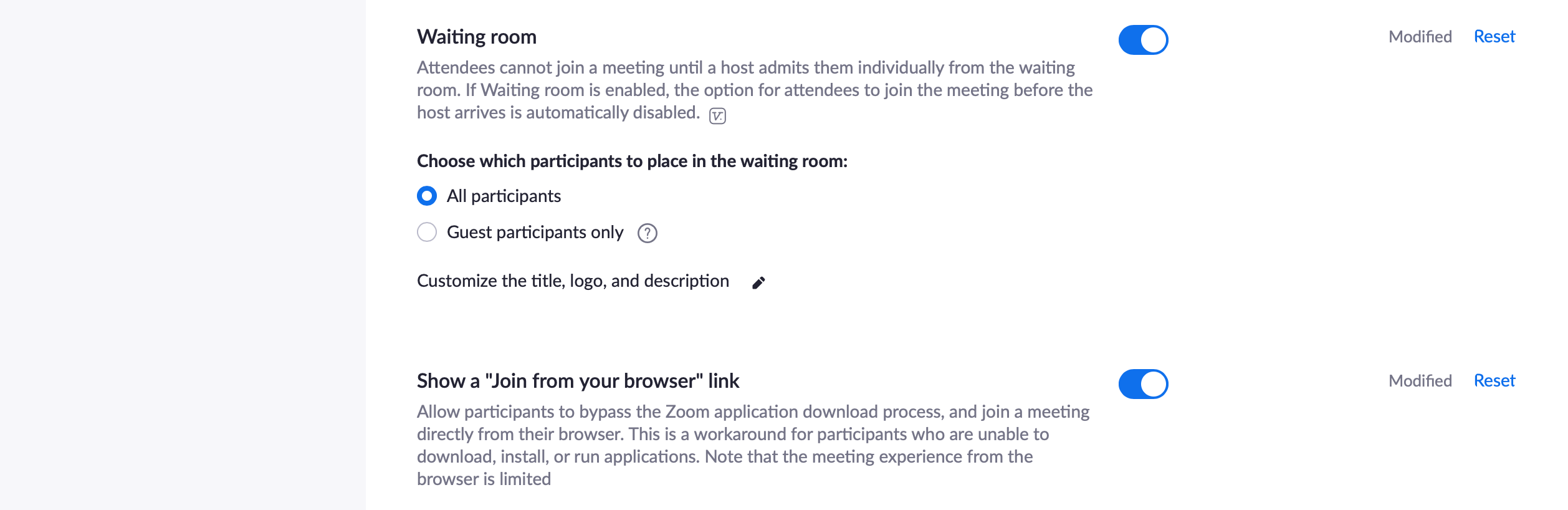Open Customize the title, logo, and description
The image size is (1568, 510).
573,281
